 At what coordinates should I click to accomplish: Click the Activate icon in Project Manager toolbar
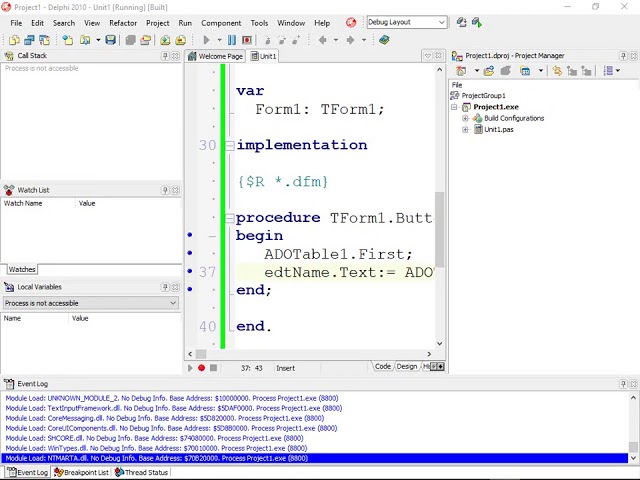click(461, 71)
